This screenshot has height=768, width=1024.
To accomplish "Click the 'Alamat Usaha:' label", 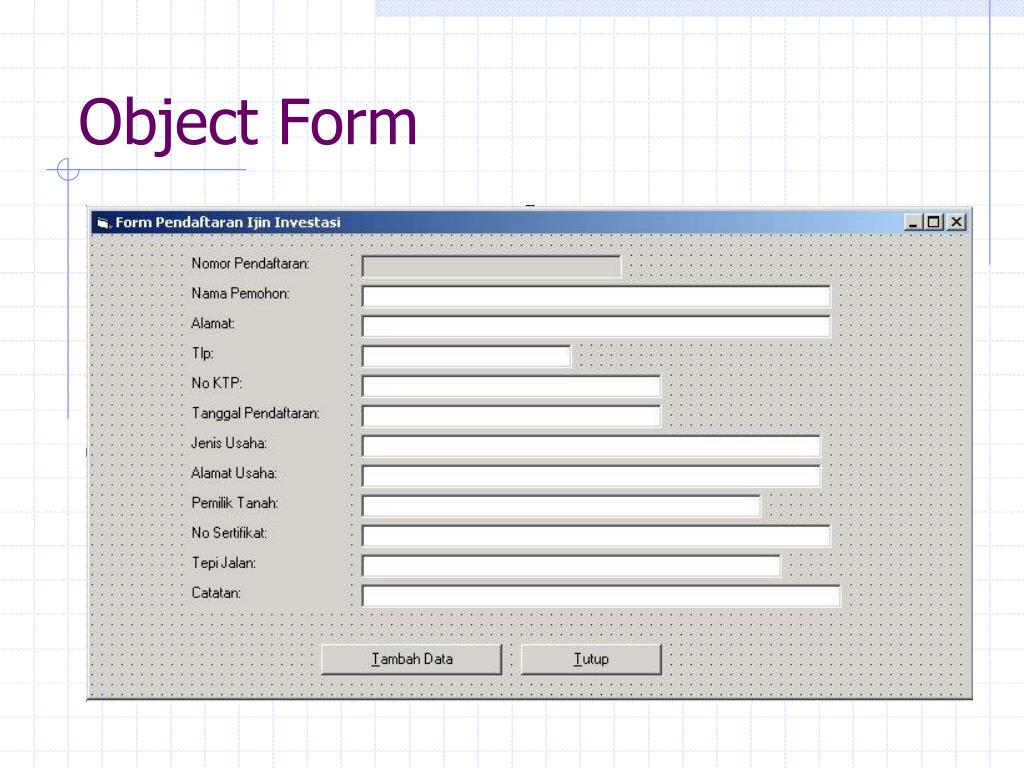I will coord(234,473).
